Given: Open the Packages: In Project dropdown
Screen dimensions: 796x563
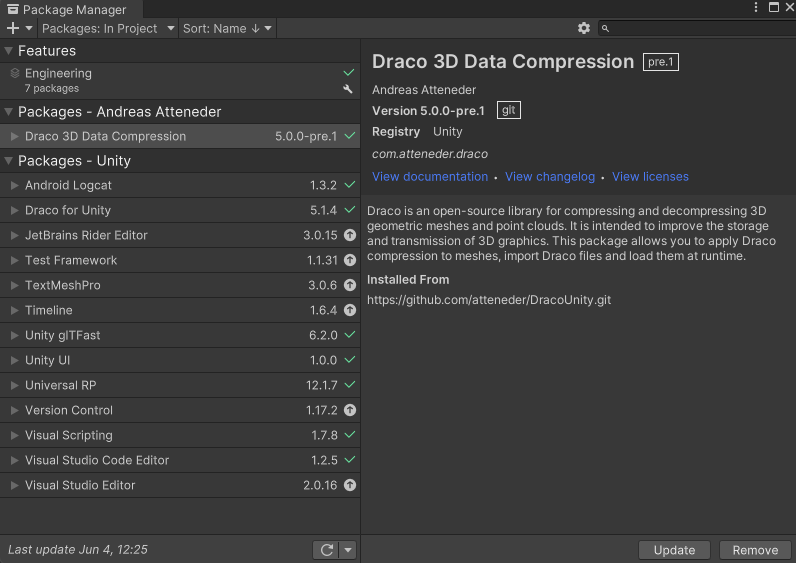Looking at the screenshot, I should [108, 28].
